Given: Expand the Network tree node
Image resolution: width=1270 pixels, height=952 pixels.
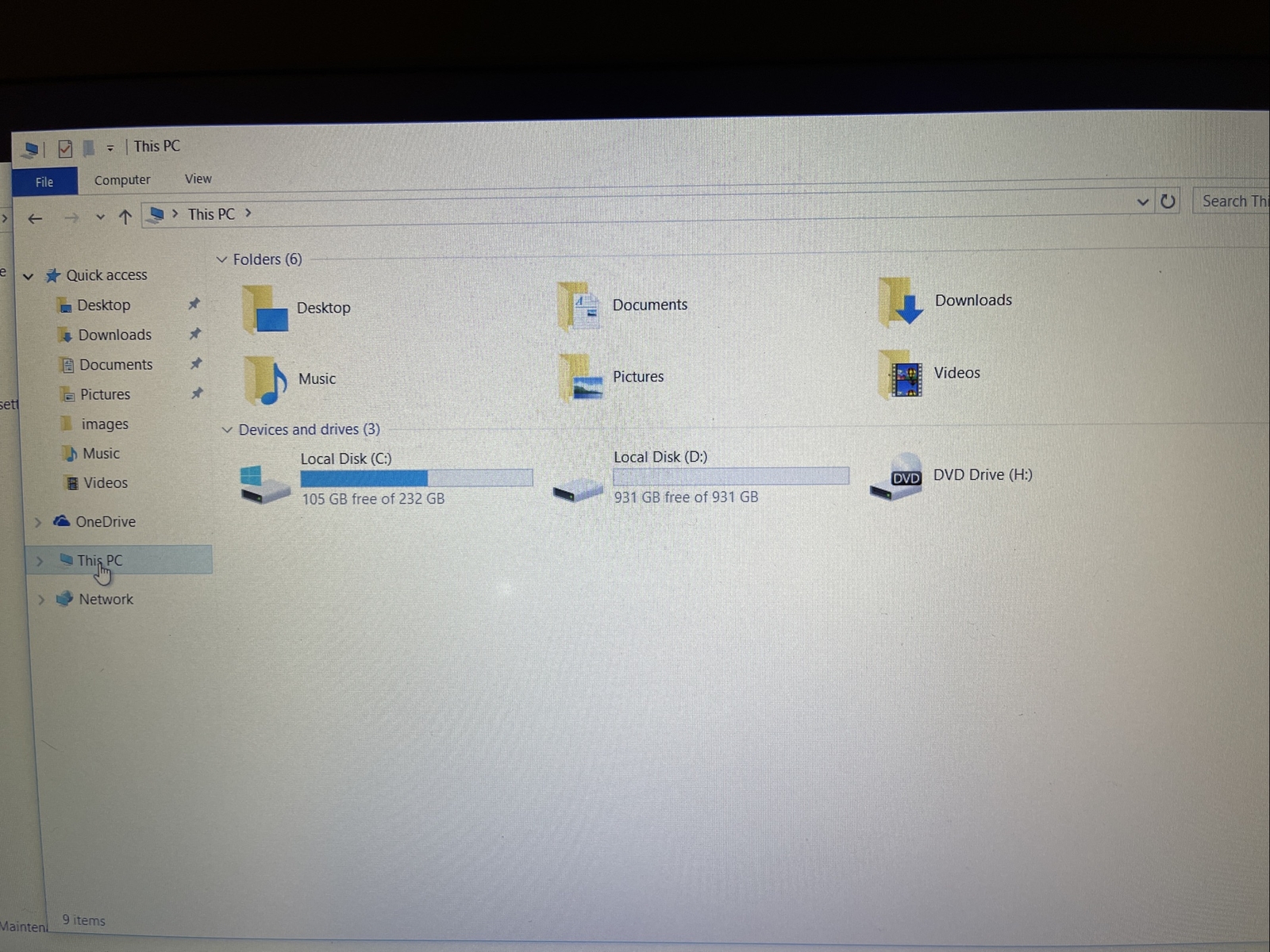Looking at the screenshot, I should pos(41,600).
